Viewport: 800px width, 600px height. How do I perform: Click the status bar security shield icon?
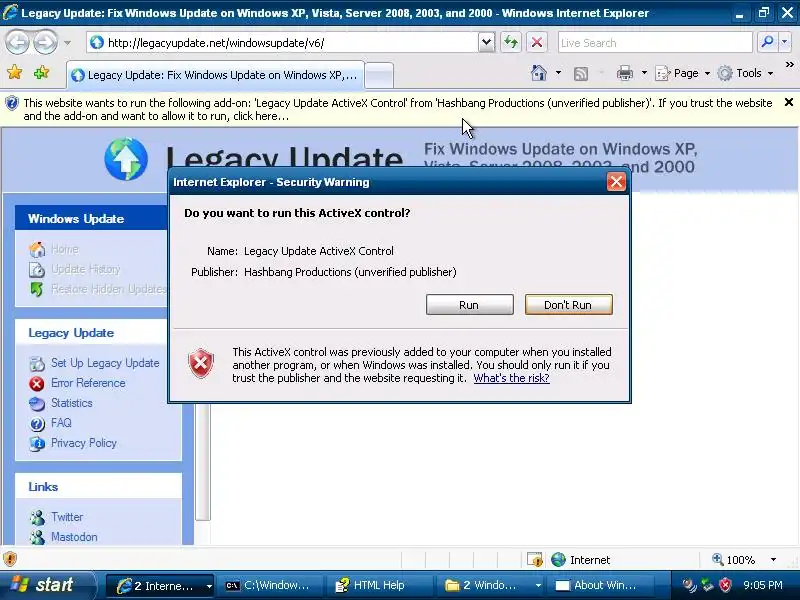click(10, 559)
